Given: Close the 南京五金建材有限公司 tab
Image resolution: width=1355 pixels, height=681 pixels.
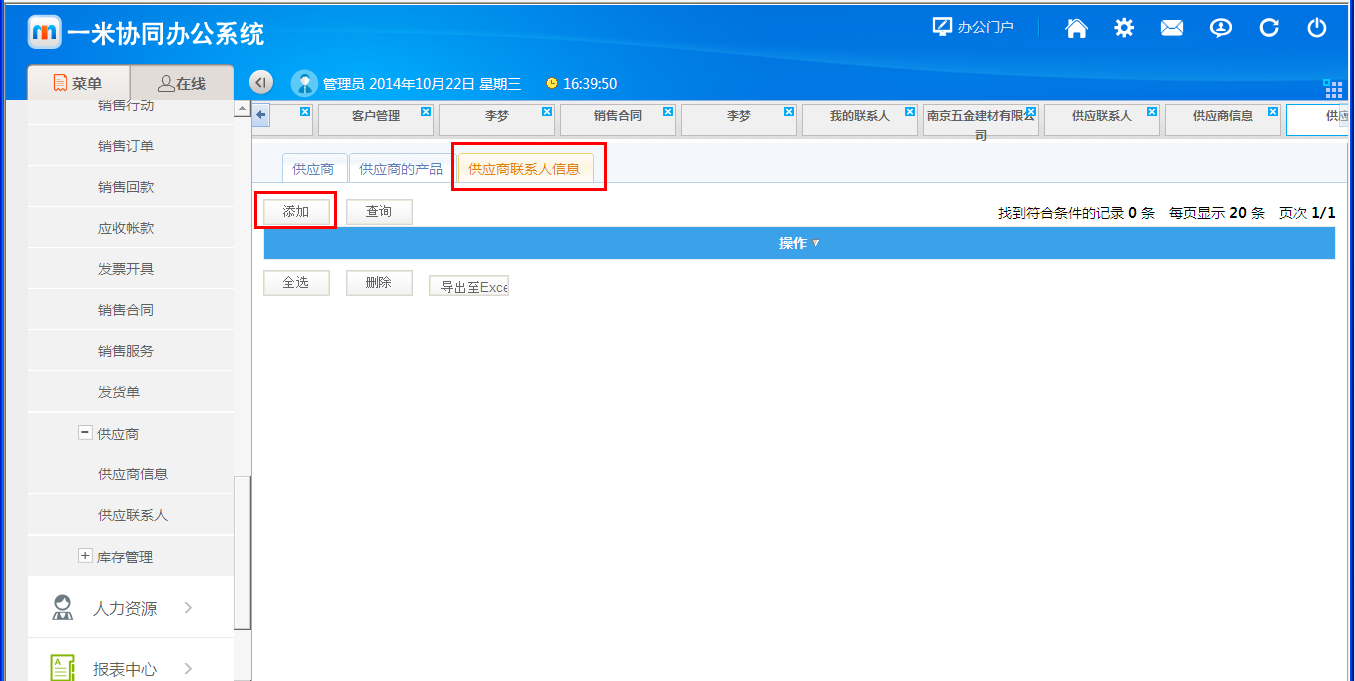Looking at the screenshot, I should pyautogui.click(x=1031, y=112).
